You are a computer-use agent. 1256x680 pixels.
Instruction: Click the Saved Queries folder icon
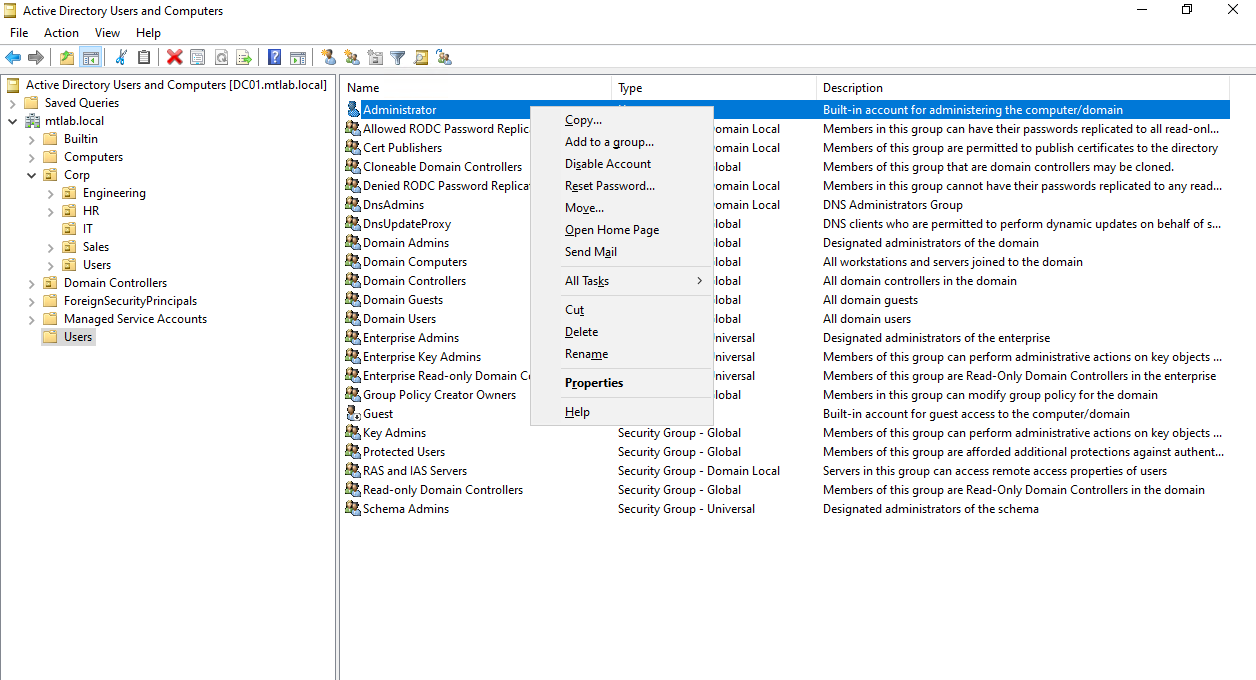pyautogui.click(x=32, y=103)
